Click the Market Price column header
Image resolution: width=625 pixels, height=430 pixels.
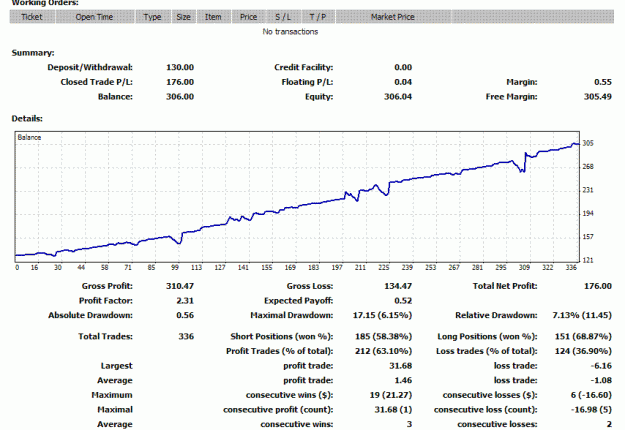click(393, 17)
